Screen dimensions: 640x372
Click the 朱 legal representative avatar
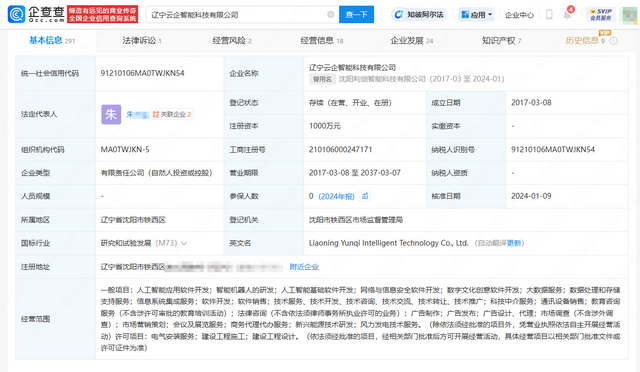coord(111,114)
